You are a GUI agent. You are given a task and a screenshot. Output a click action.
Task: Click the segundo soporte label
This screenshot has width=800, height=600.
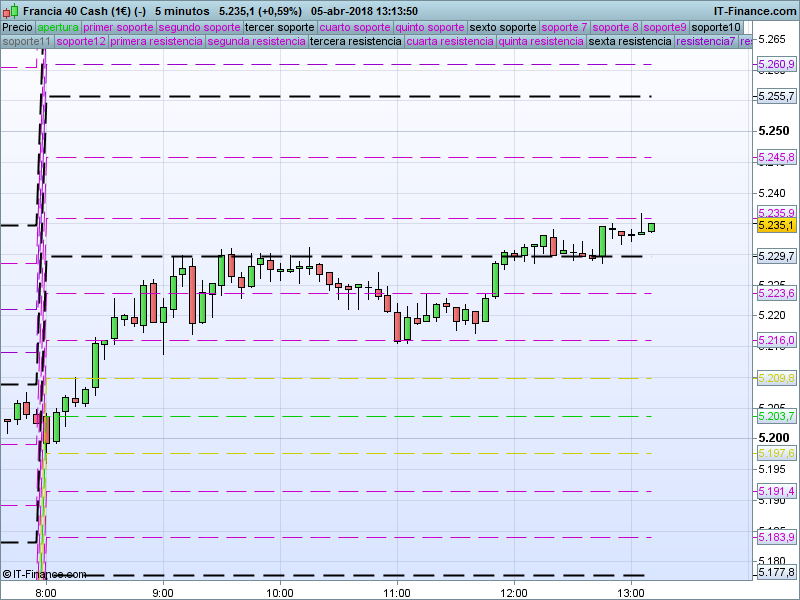[x=199, y=28]
